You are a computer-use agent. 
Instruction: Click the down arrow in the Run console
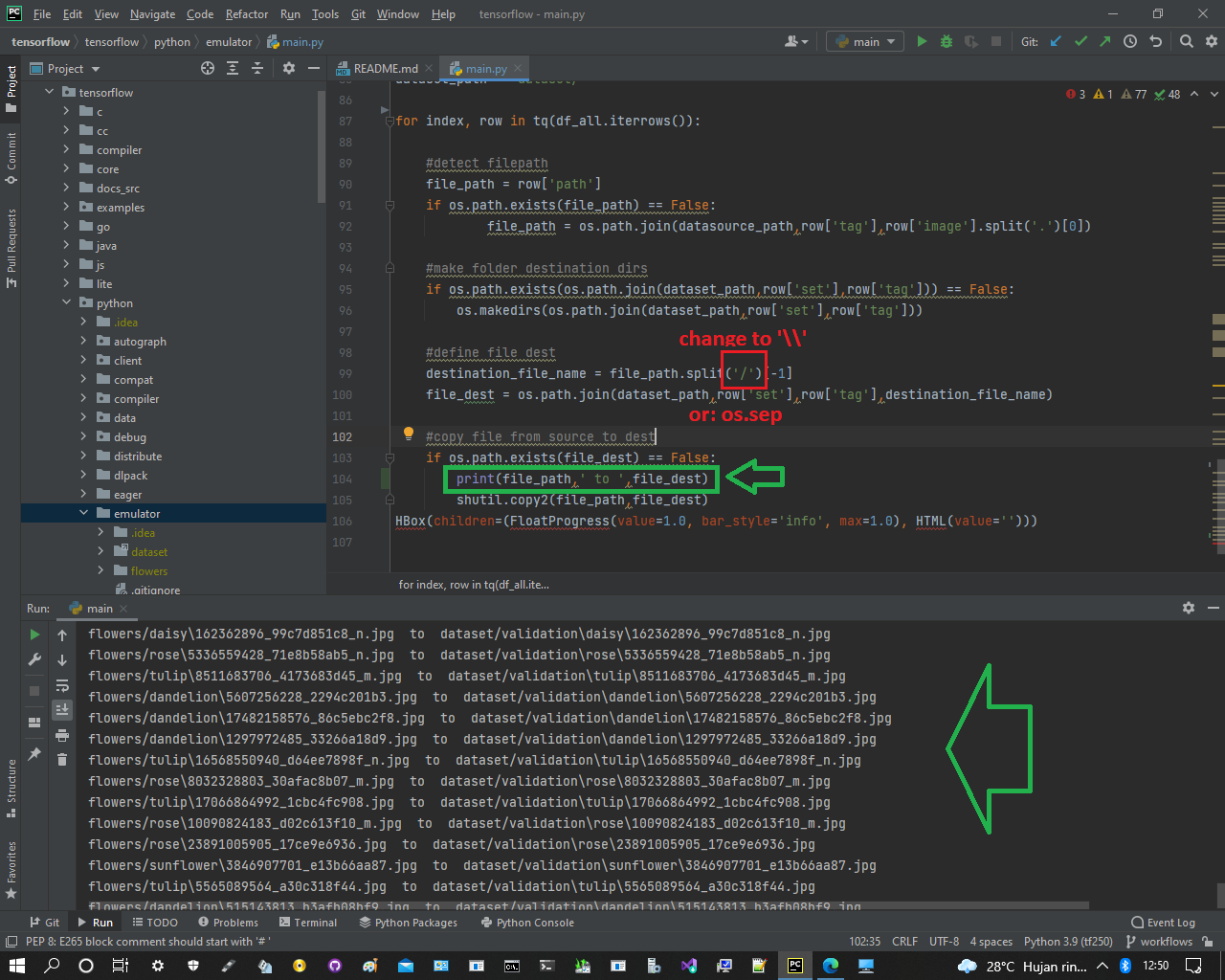[x=62, y=659]
